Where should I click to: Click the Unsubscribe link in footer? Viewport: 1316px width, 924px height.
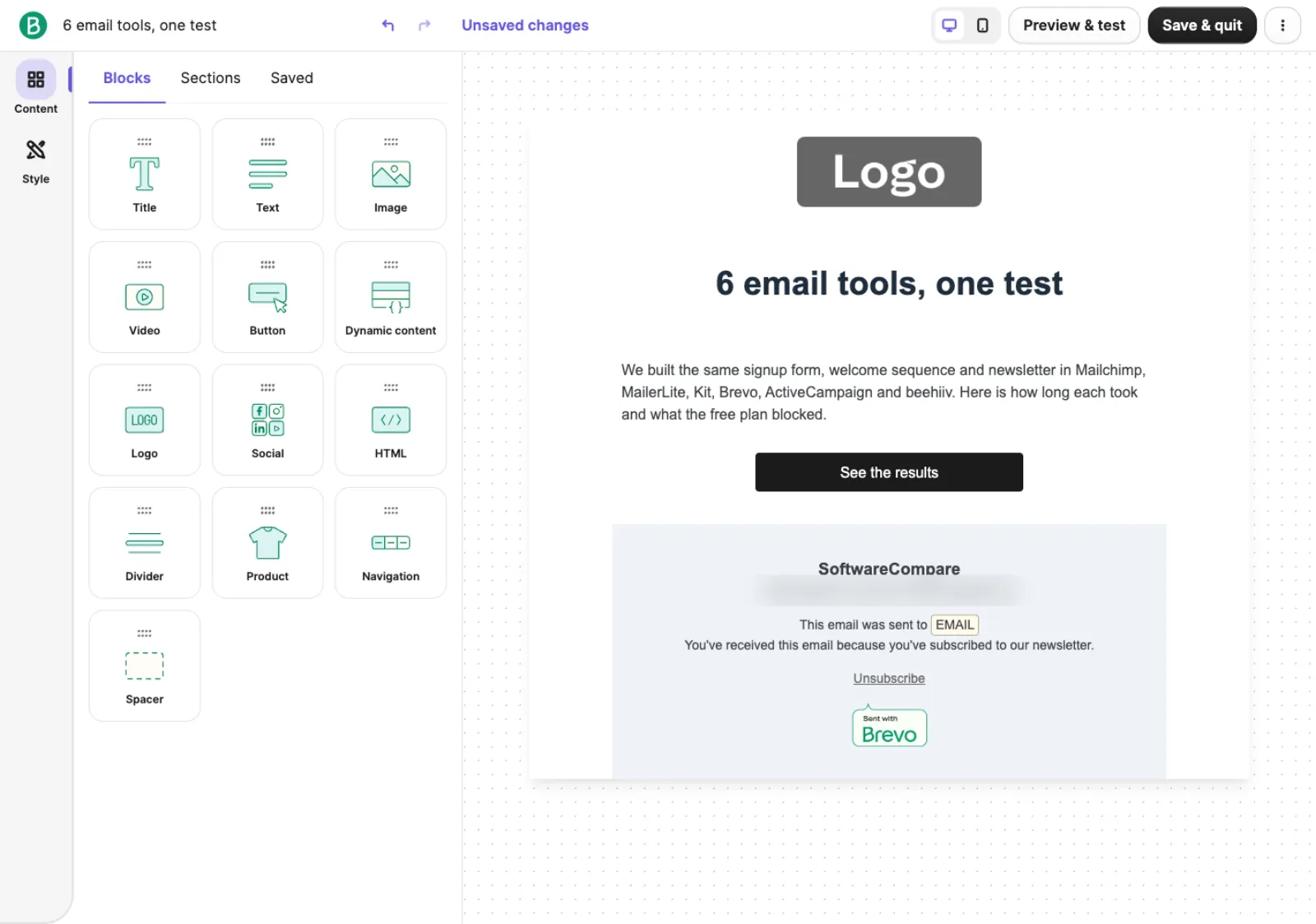(x=889, y=679)
